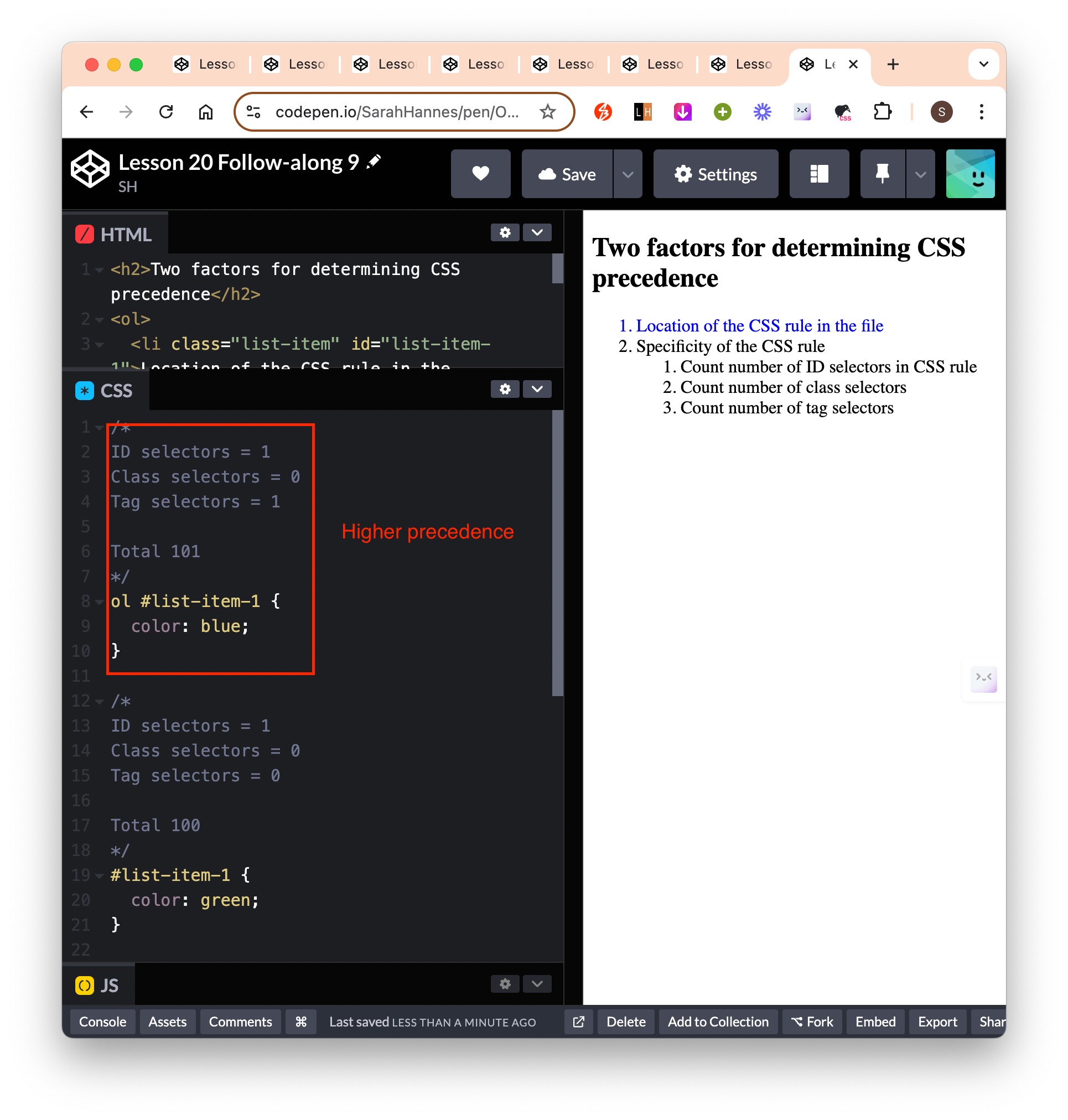Save the pen

[567, 174]
